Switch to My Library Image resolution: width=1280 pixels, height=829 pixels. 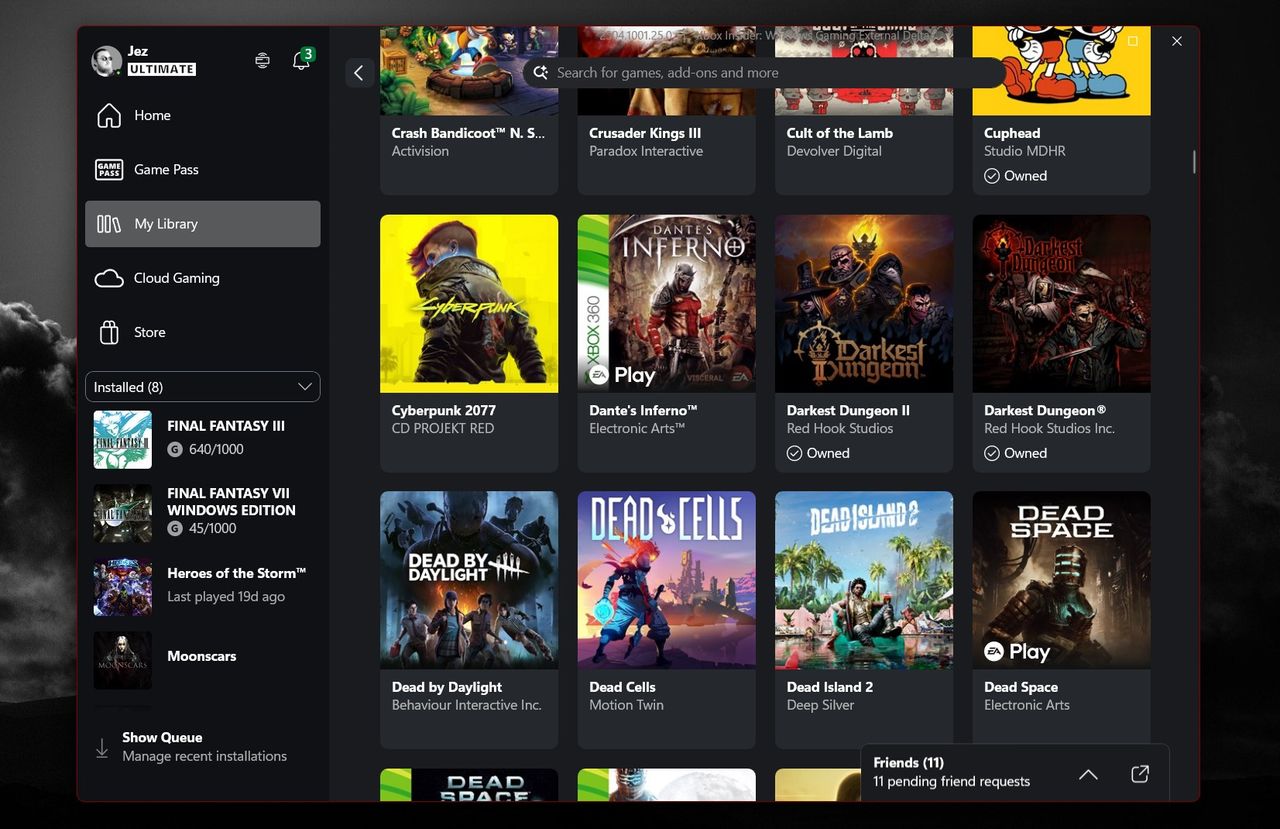[x=166, y=223]
